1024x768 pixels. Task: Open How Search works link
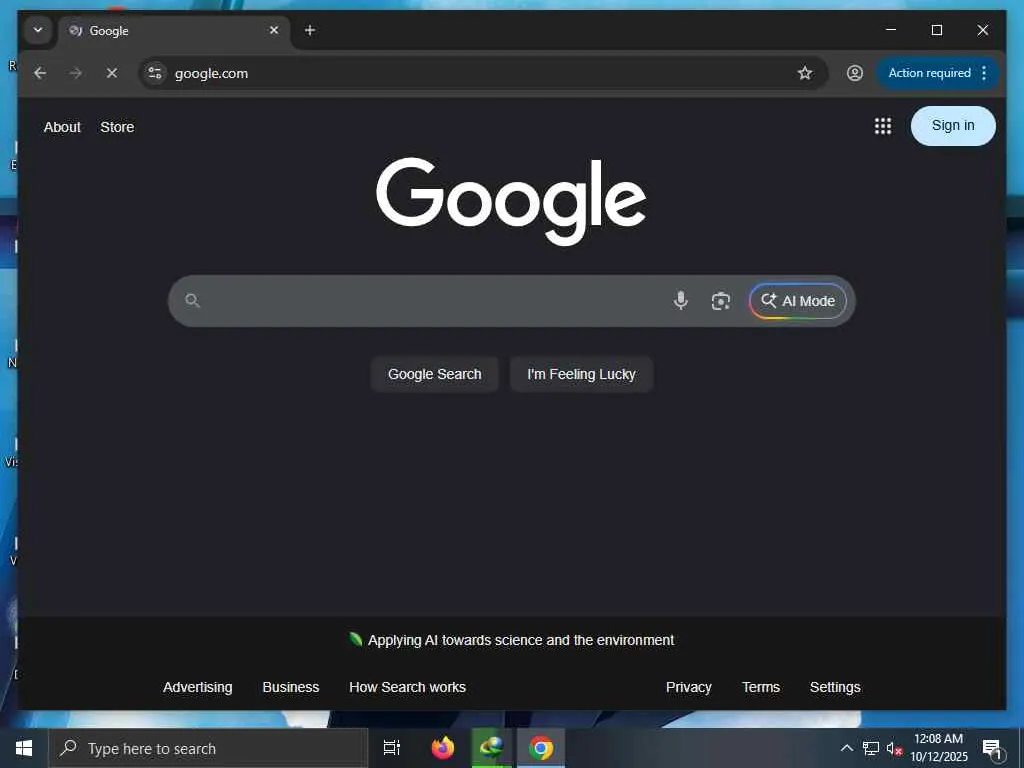pos(408,687)
